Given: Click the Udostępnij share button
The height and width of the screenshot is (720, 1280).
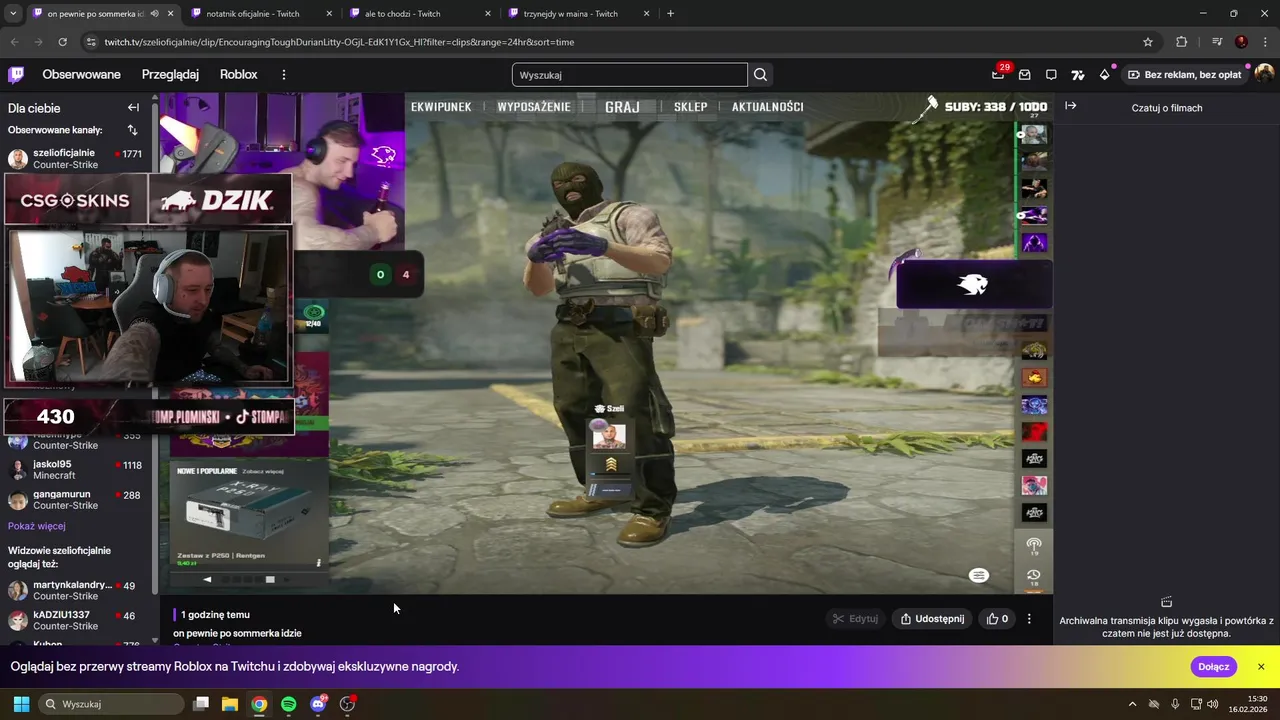Looking at the screenshot, I should (932, 619).
